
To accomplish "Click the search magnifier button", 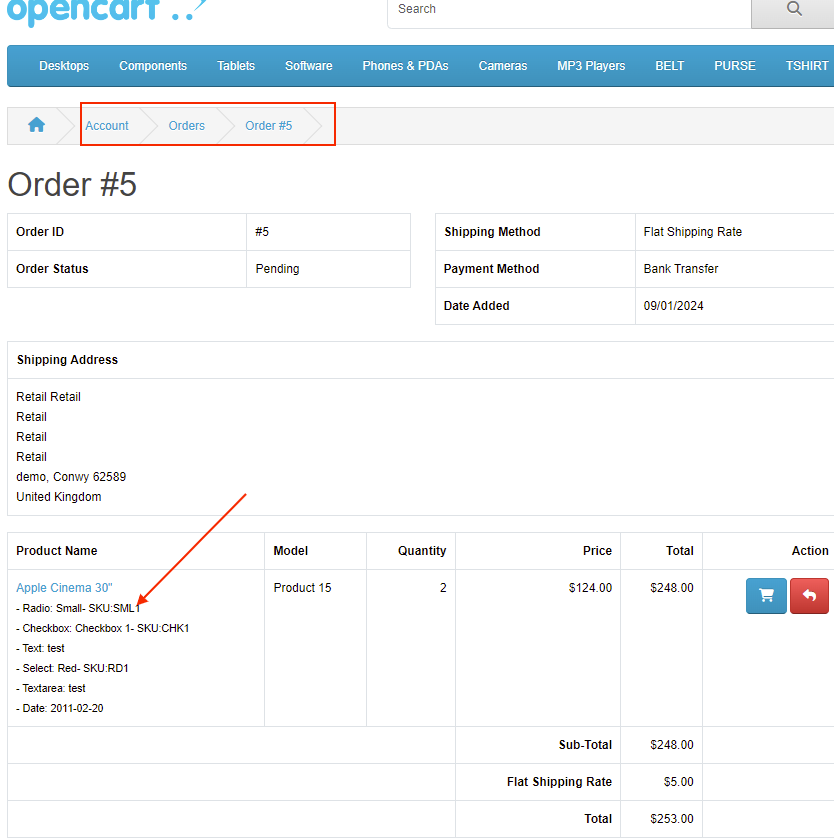I will (793, 11).
